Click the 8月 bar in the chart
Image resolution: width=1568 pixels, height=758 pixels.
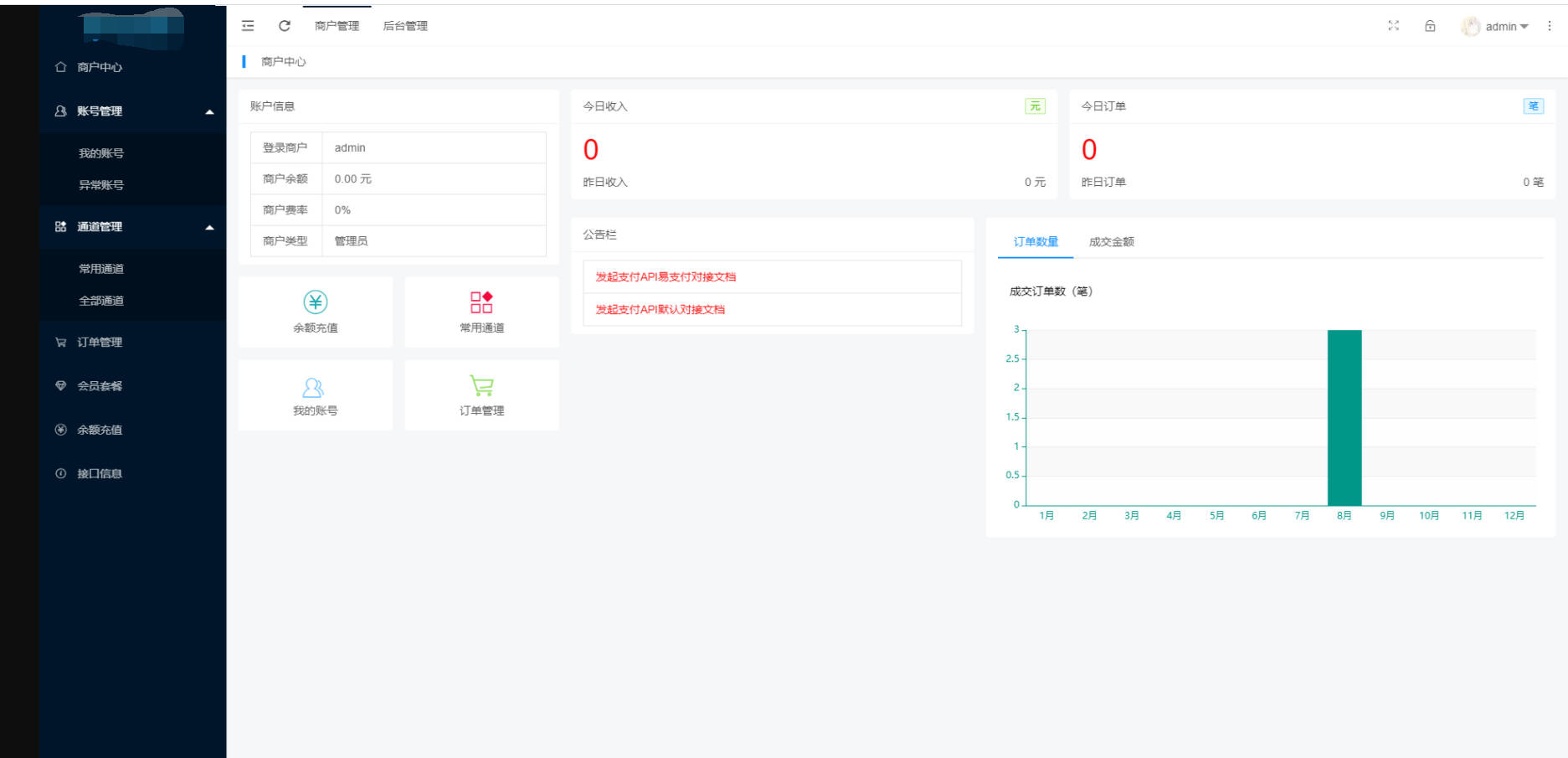(1344, 417)
